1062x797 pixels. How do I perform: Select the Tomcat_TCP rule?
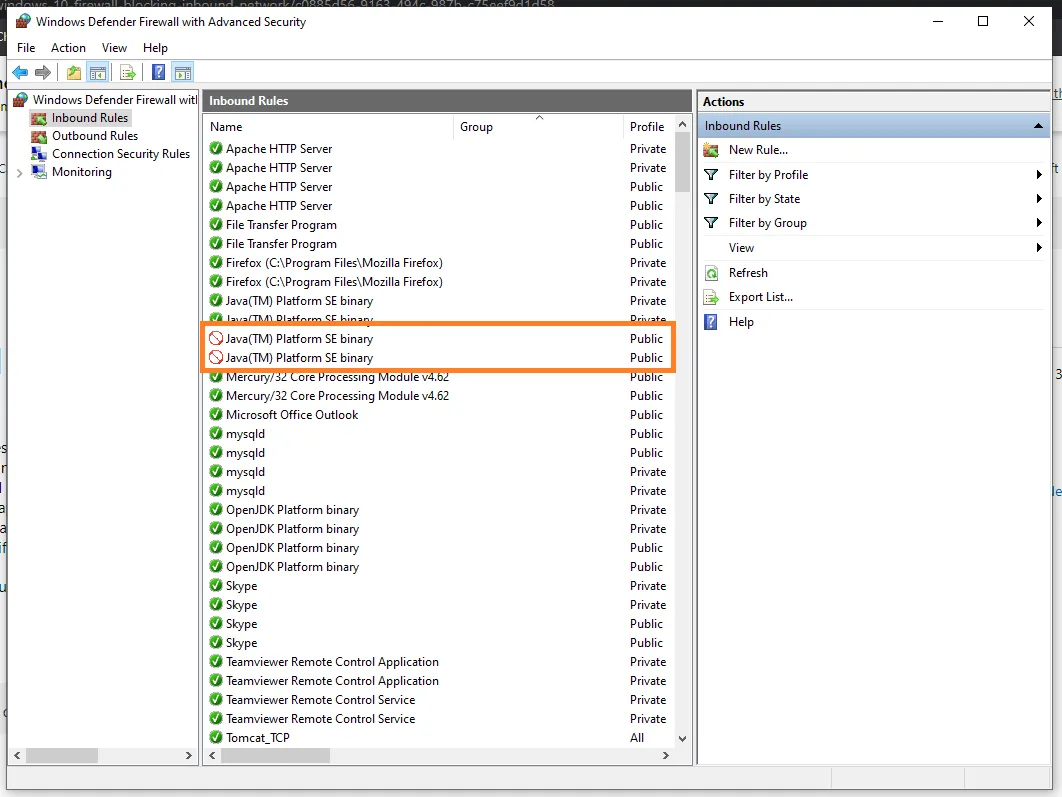(439, 737)
